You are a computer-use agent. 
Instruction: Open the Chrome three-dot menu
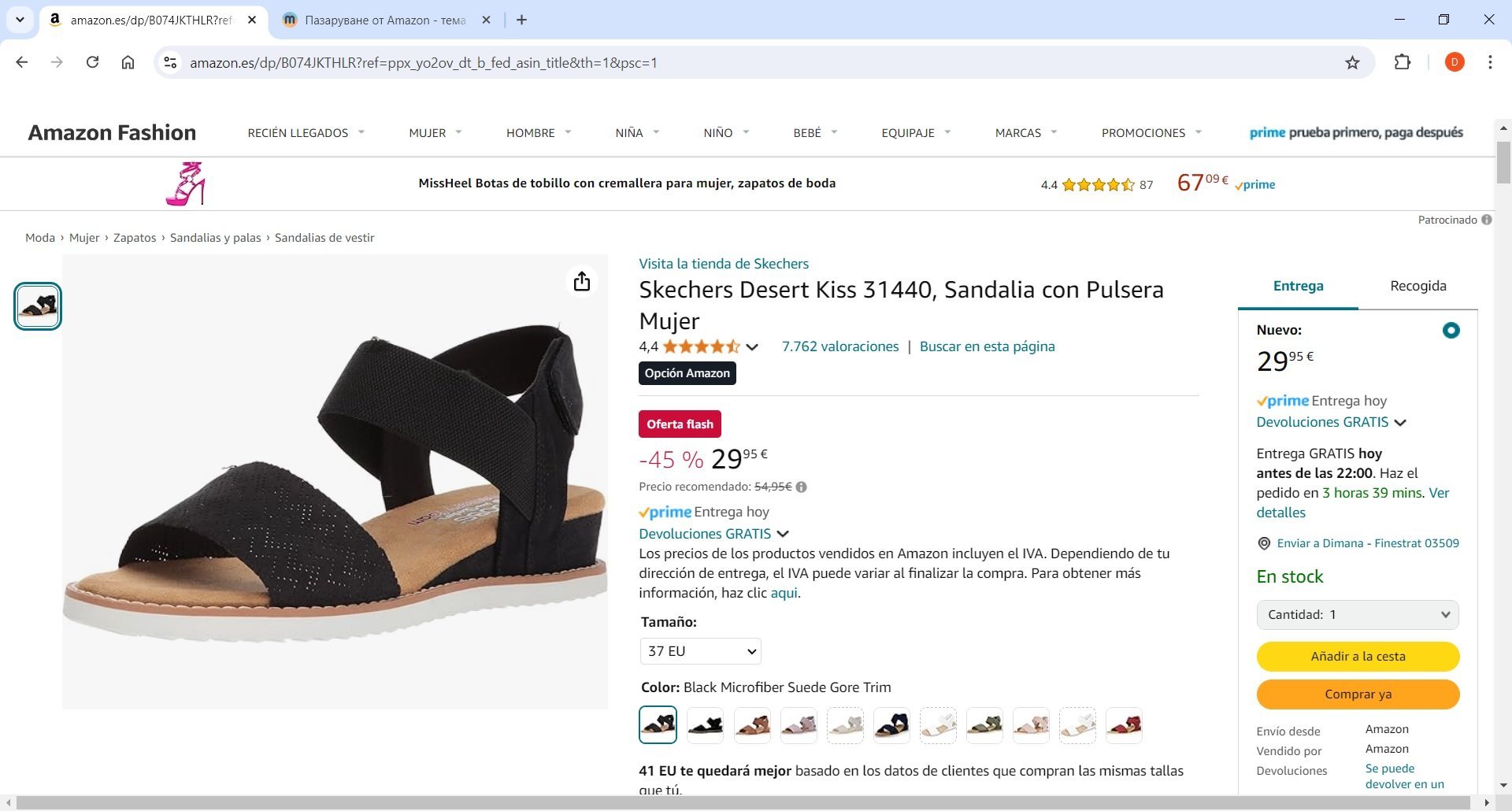pos(1490,62)
